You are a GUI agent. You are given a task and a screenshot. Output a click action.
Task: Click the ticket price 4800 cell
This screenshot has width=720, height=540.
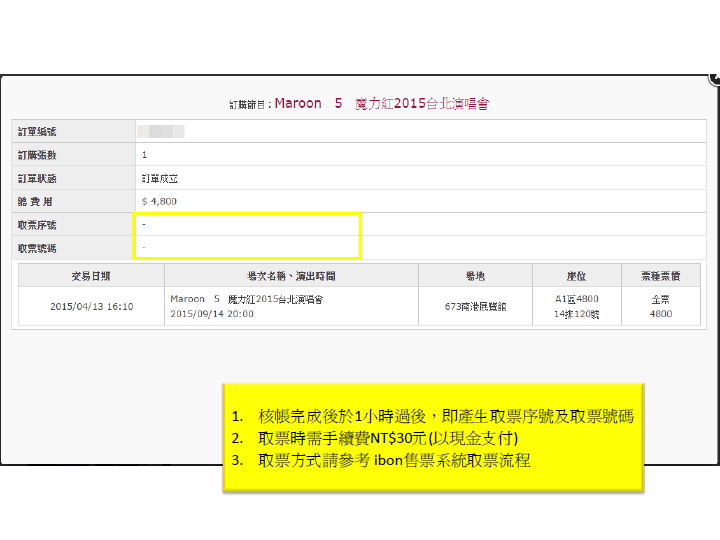[x=661, y=314]
